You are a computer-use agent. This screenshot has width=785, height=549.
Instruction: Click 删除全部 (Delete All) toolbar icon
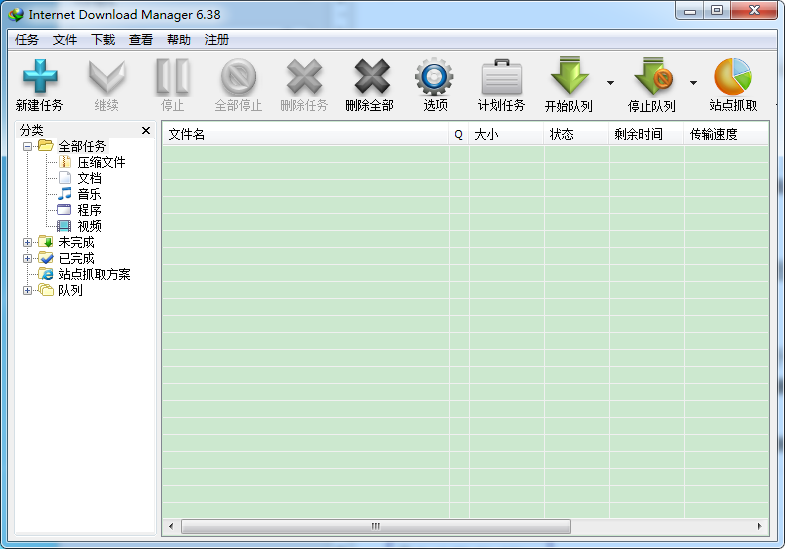pyautogui.click(x=370, y=77)
